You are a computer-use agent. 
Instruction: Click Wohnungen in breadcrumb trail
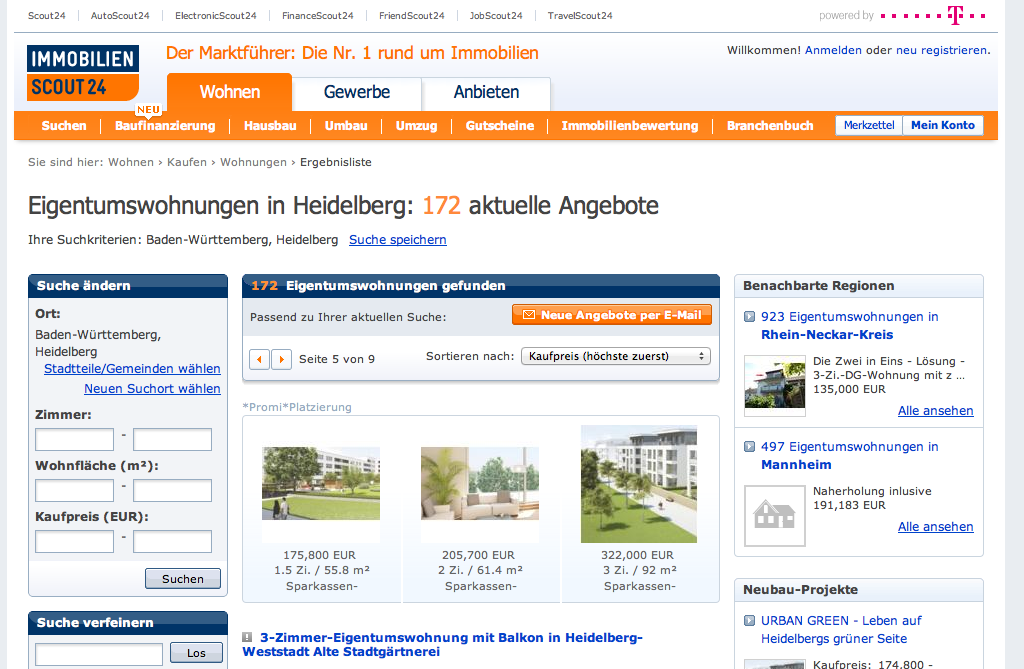pos(253,162)
